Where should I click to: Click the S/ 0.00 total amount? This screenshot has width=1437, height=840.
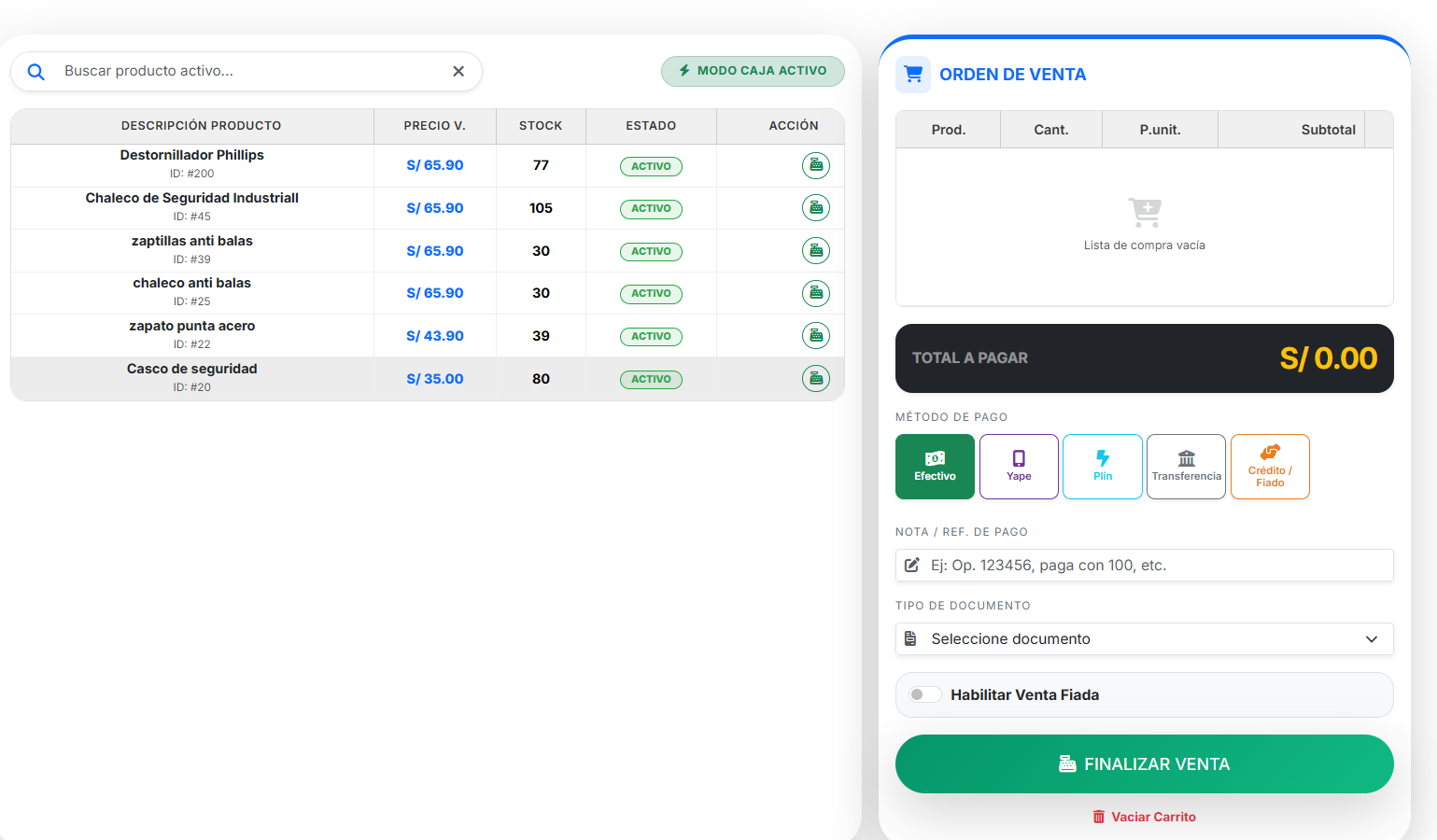click(1328, 358)
